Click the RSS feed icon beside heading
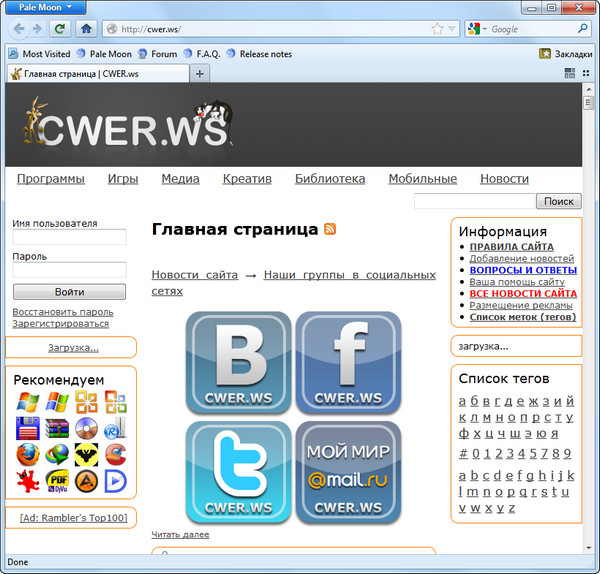 (330, 229)
